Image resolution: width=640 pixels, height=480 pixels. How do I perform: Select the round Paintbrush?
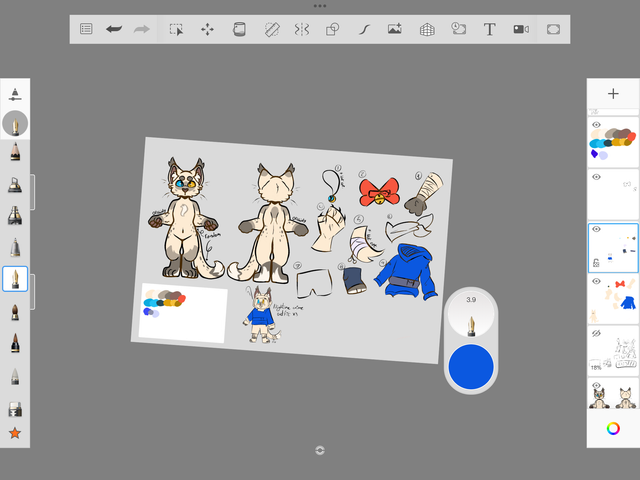(15, 312)
